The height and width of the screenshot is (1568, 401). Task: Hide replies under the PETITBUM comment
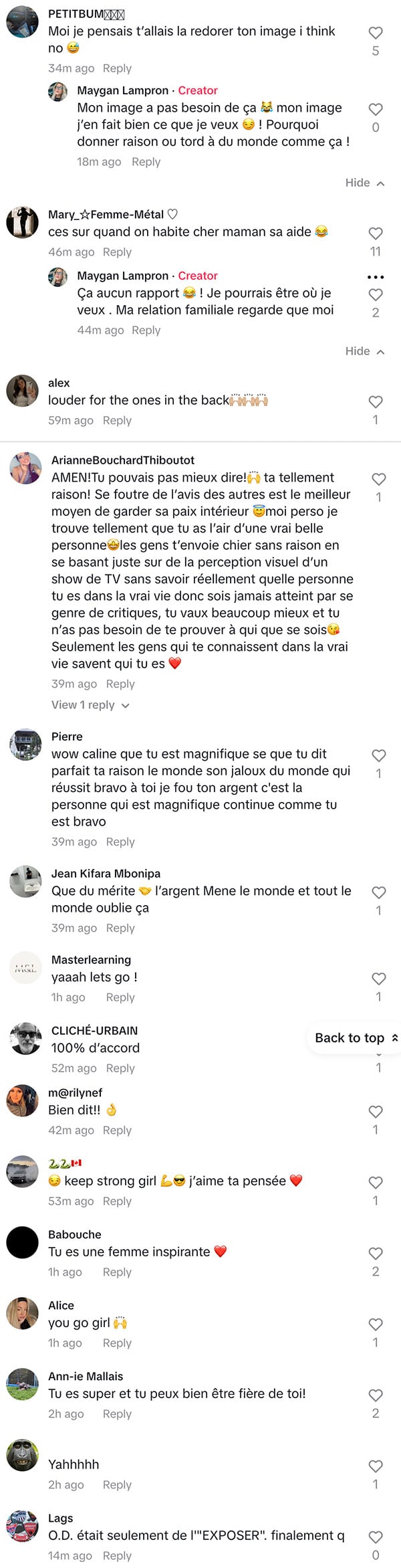365,183
